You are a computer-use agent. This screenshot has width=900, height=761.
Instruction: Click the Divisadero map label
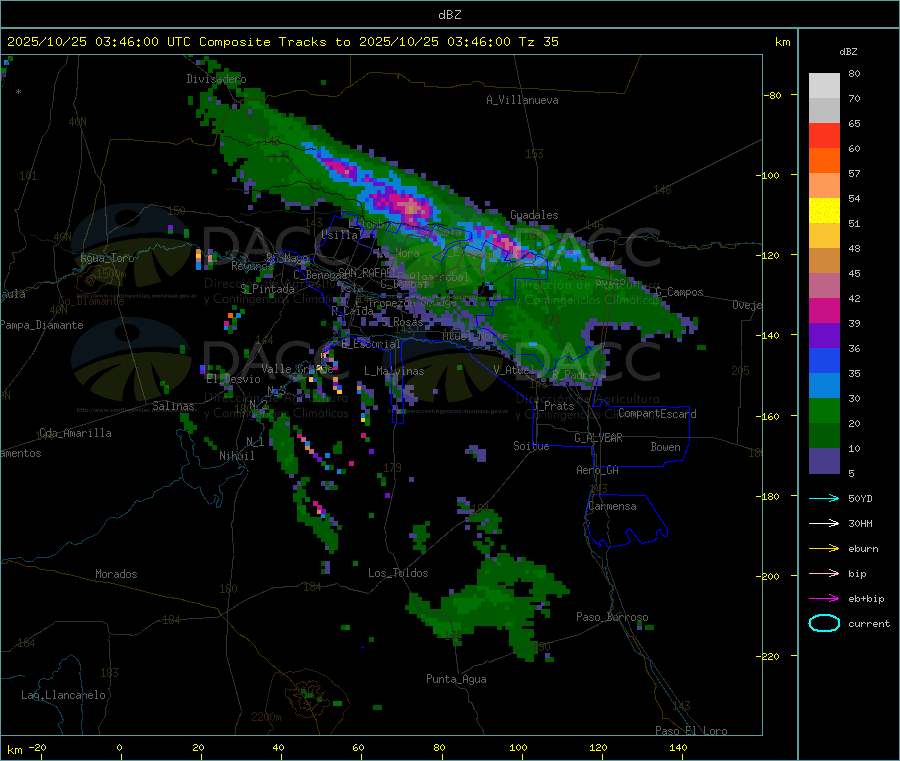(216, 79)
